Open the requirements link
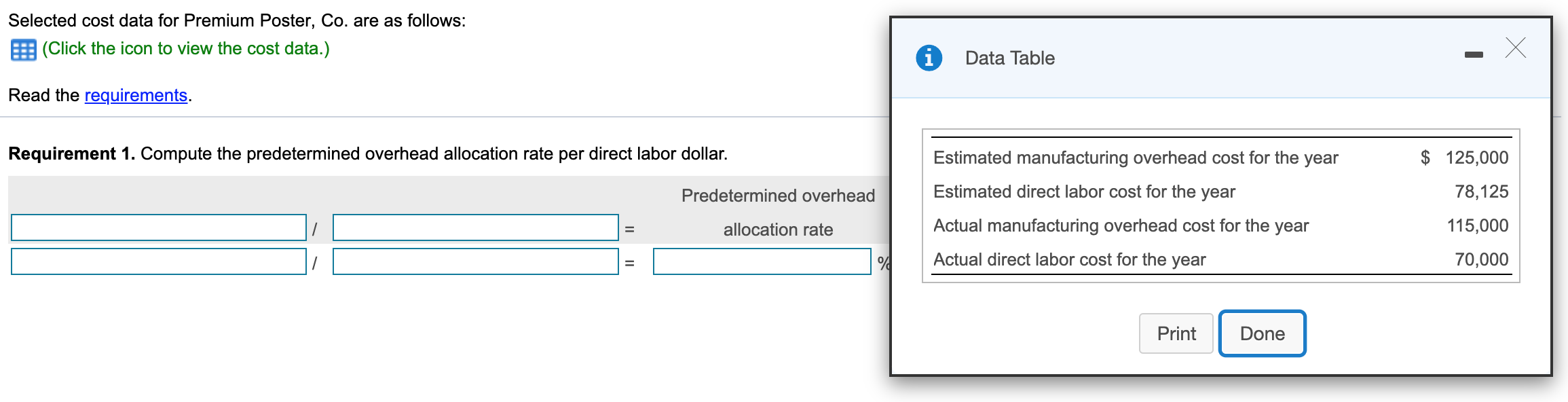1568x402 pixels. click(134, 96)
